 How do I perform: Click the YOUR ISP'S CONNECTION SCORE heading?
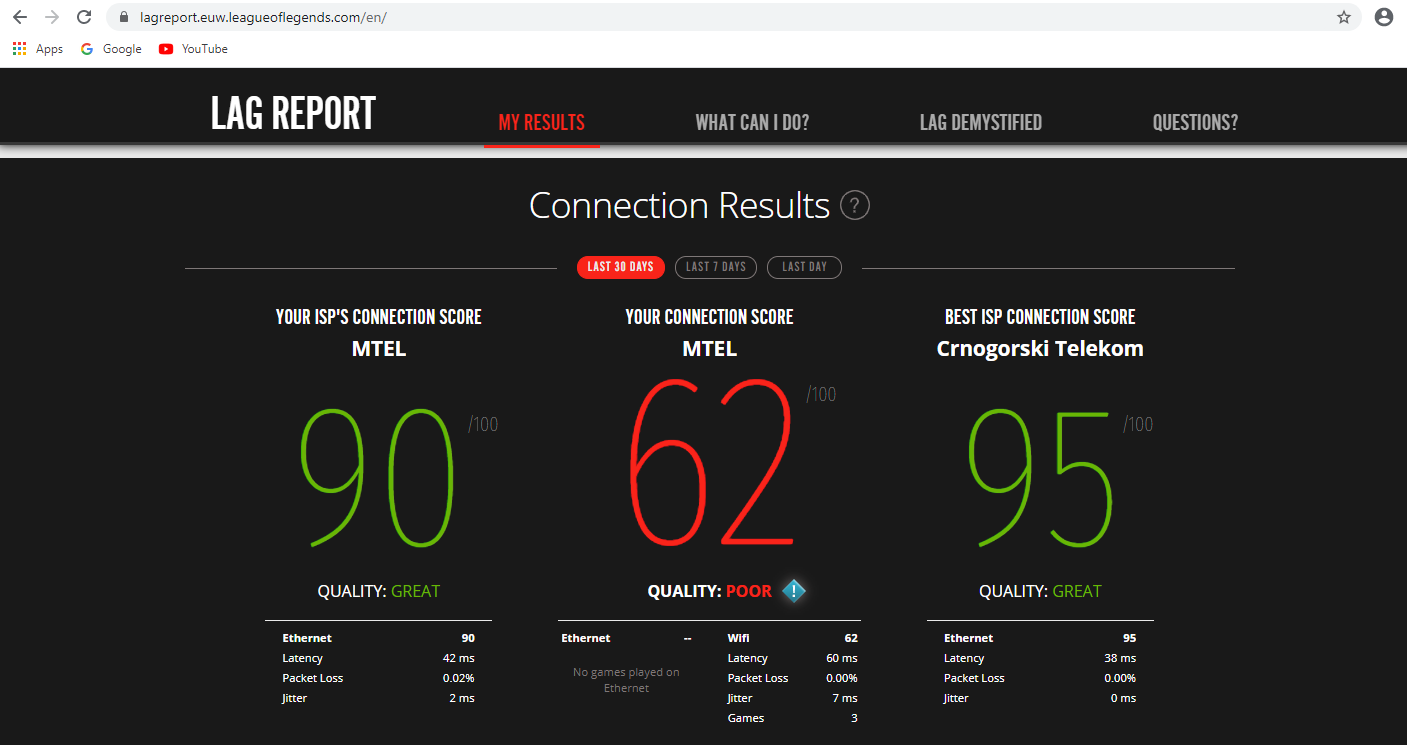coord(379,317)
